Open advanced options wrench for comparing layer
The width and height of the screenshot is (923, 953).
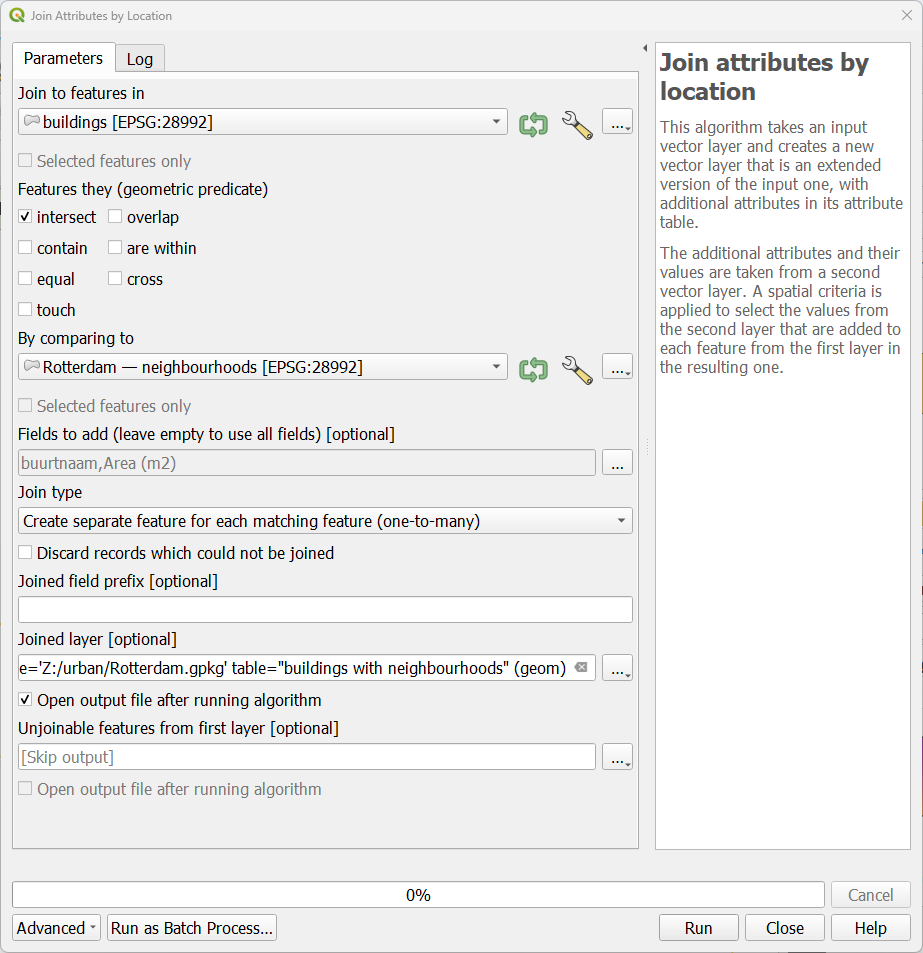(577, 366)
